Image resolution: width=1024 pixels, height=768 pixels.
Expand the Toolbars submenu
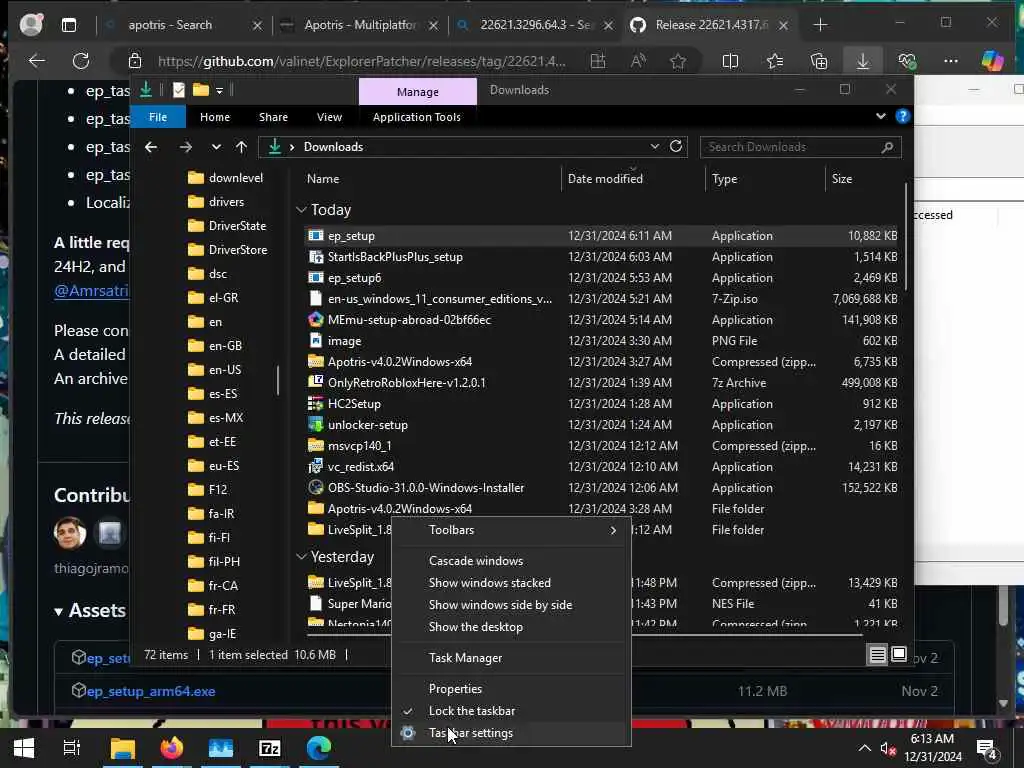pyautogui.click(x=512, y=530)
